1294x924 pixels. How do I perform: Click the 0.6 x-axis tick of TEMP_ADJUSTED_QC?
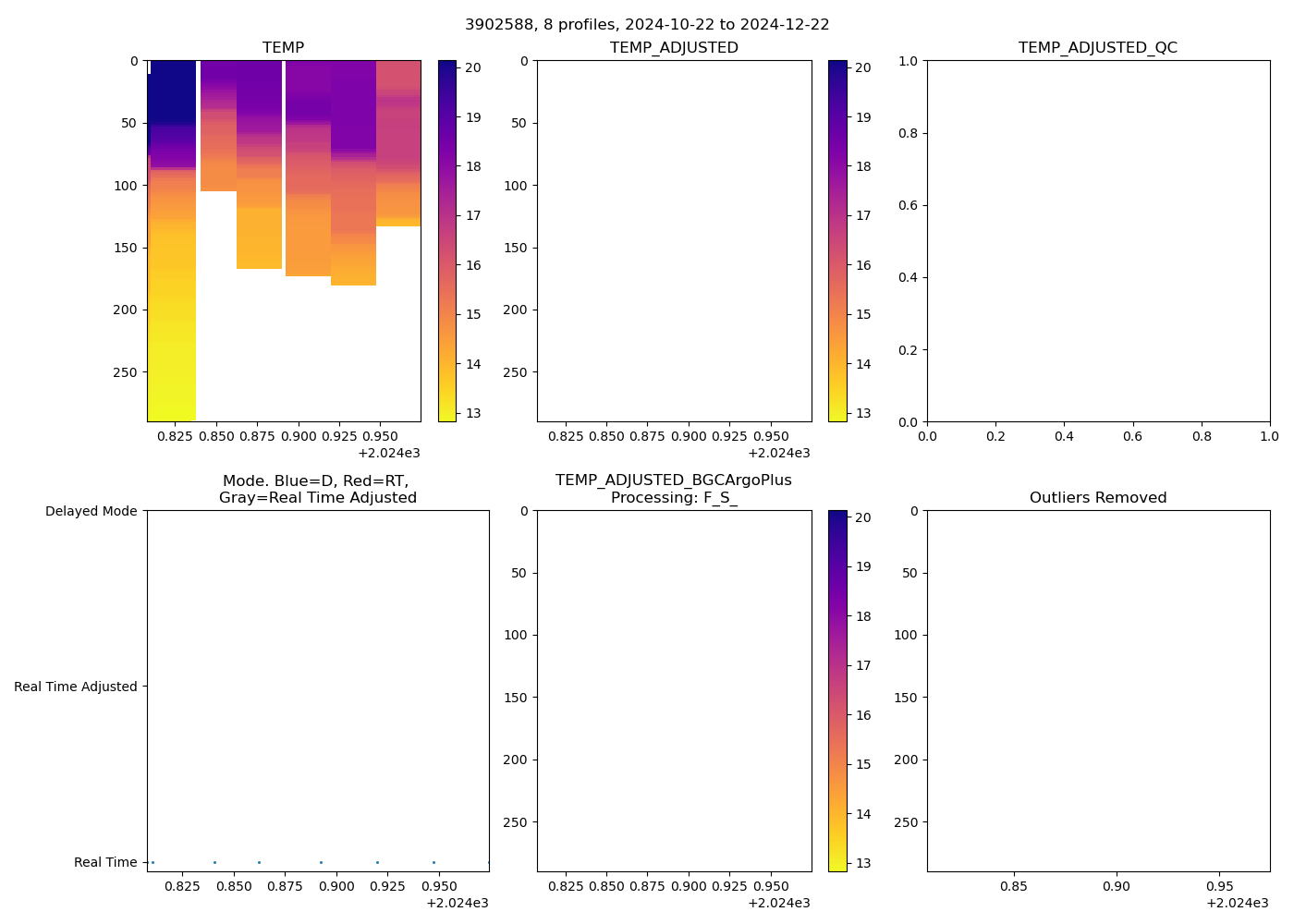click(x=1132, y=436)
